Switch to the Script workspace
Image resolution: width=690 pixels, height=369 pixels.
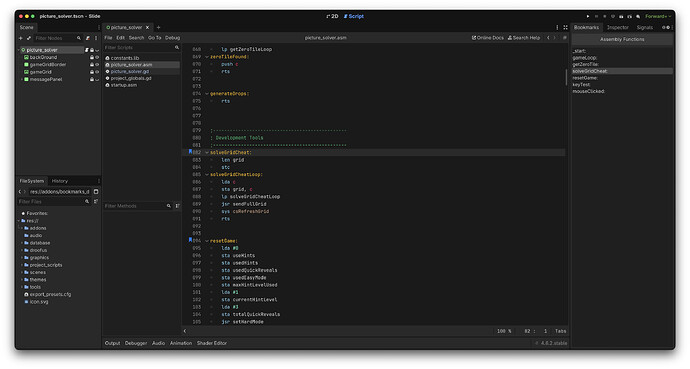(x=354, y=16)
